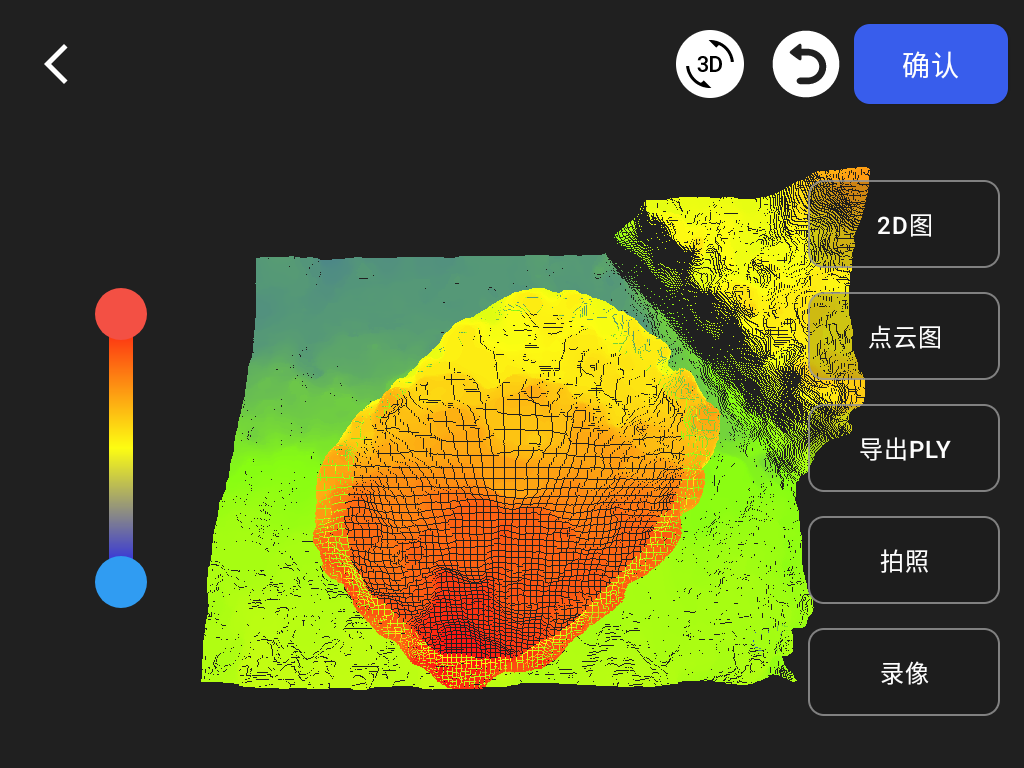Click the blue lower handle of color scale
1024x768 pixels.
tap(121, 582)
